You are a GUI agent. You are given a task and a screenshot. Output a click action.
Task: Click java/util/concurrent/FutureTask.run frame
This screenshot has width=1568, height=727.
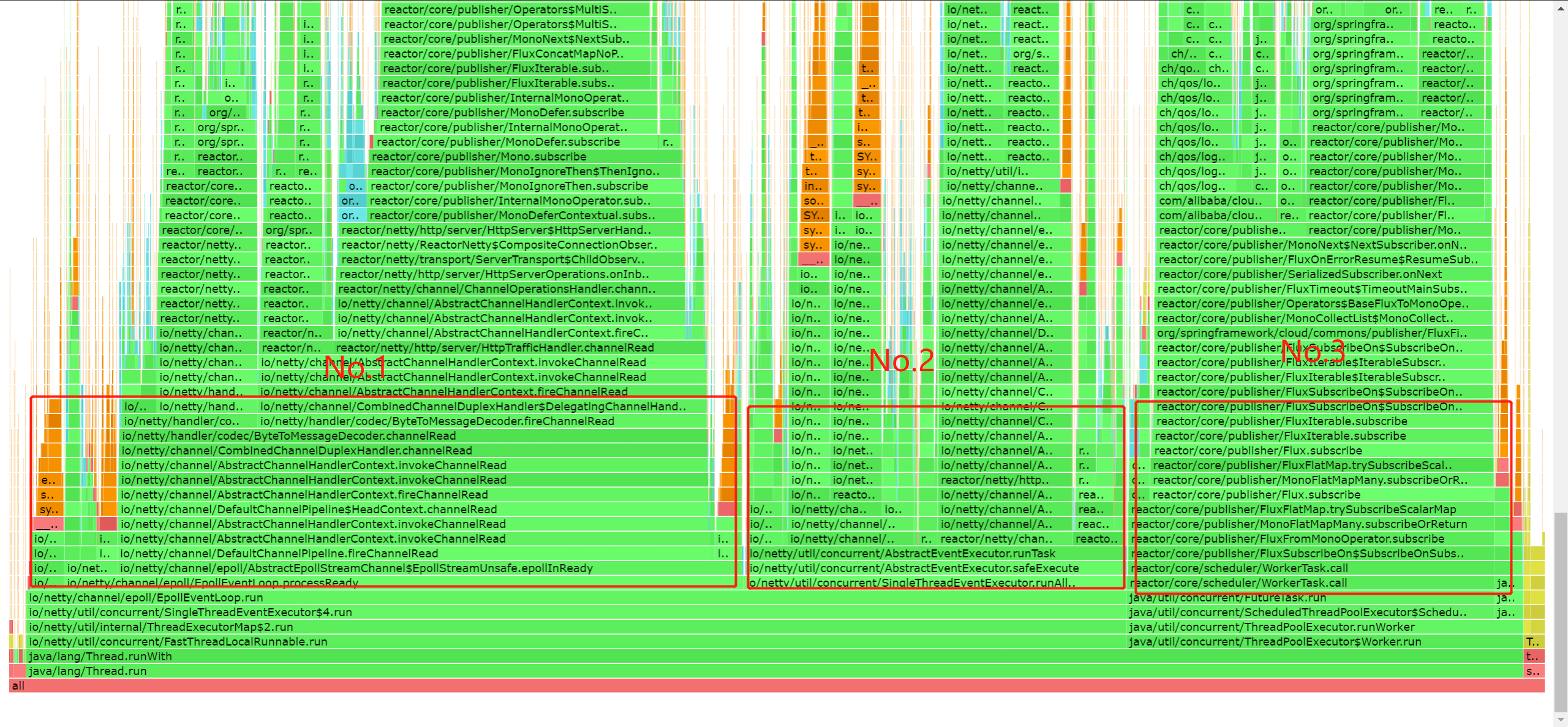pos(1311,597)
